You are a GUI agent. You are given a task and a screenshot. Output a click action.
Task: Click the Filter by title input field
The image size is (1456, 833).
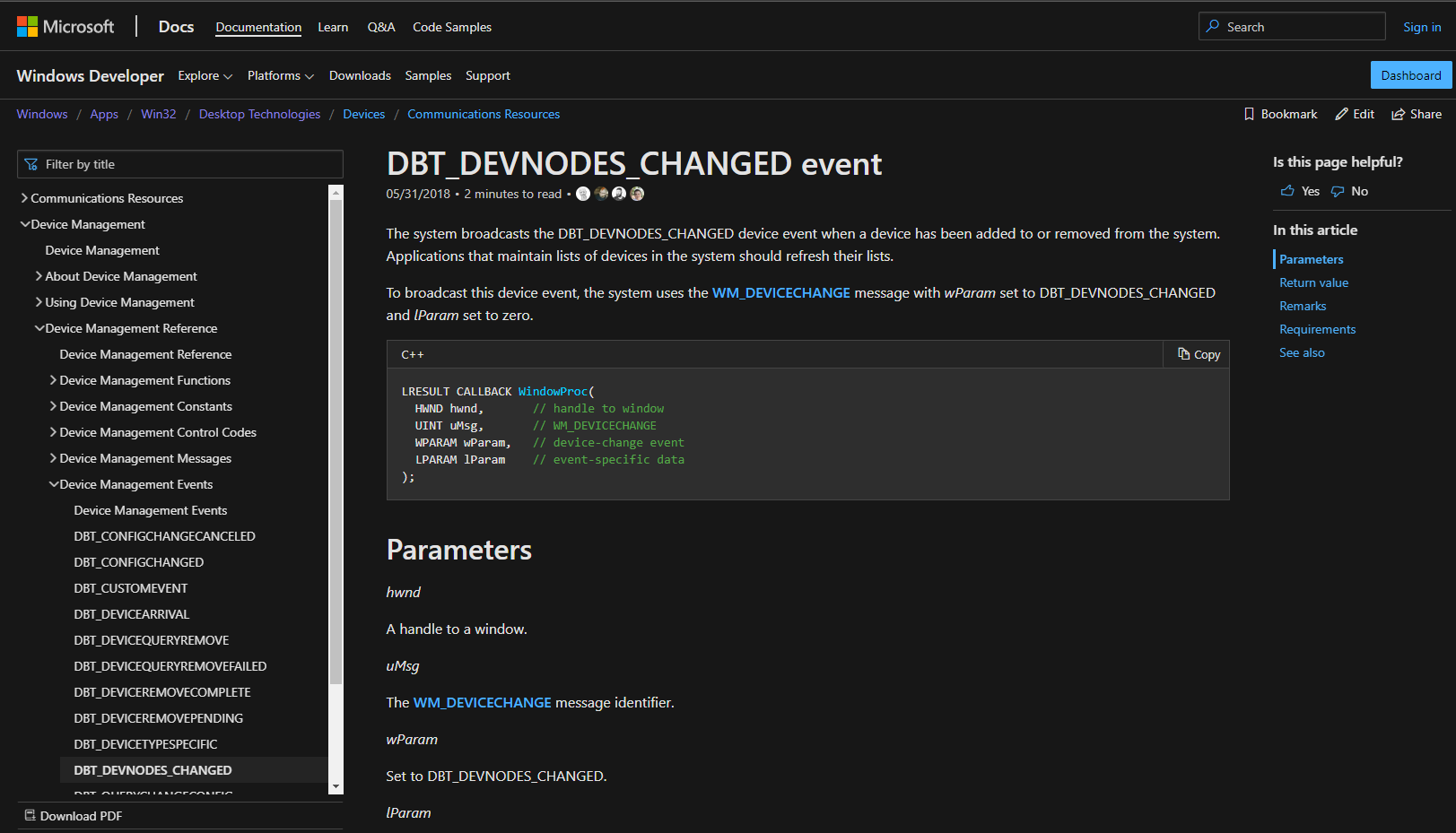[x=179, y=164]
